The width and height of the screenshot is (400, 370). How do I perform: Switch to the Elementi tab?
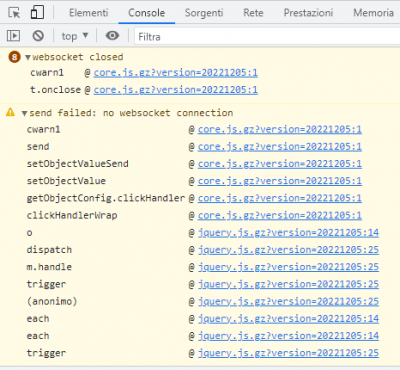coord(89,13)
